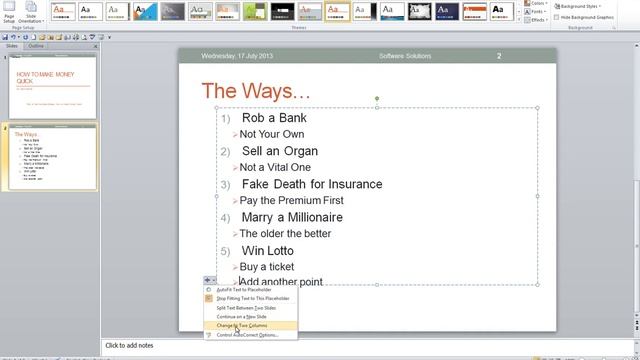The height and width of the screenshot is (360, 640).
Task: Click bullet text 'Sell an Organ'
Action: pos(280,151)
